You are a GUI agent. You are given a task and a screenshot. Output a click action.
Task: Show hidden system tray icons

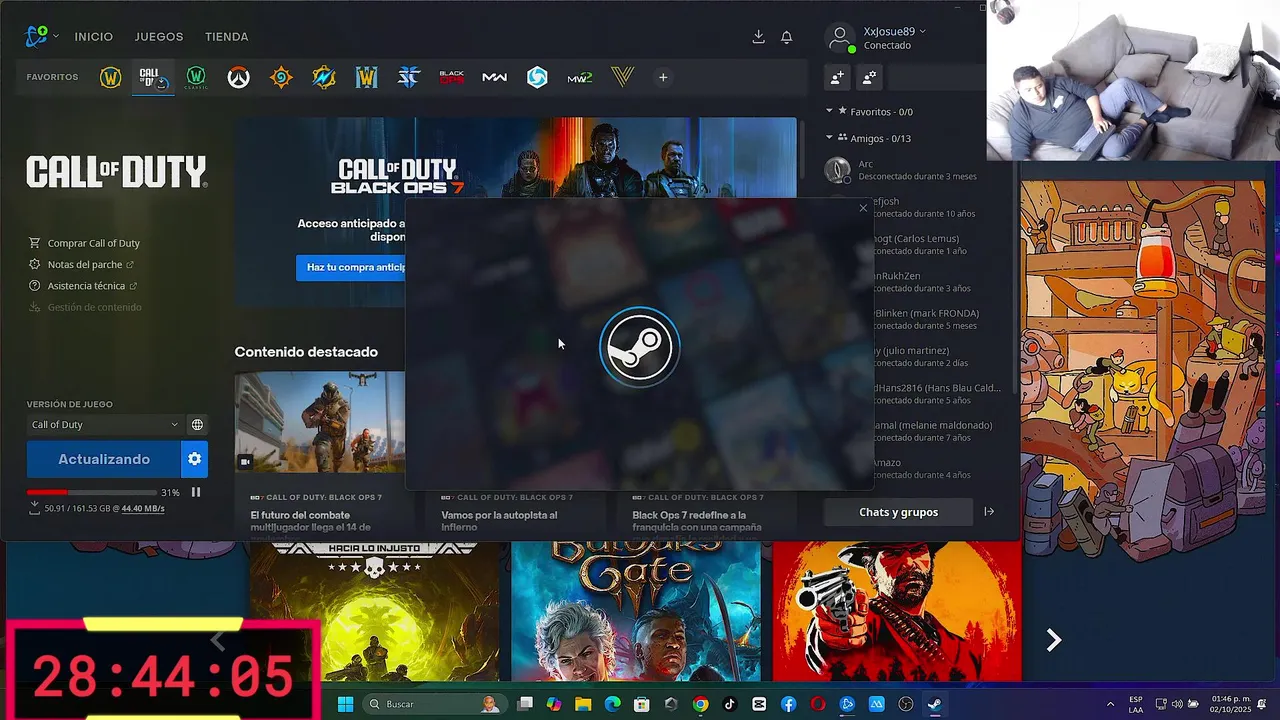click(1110, 704)
